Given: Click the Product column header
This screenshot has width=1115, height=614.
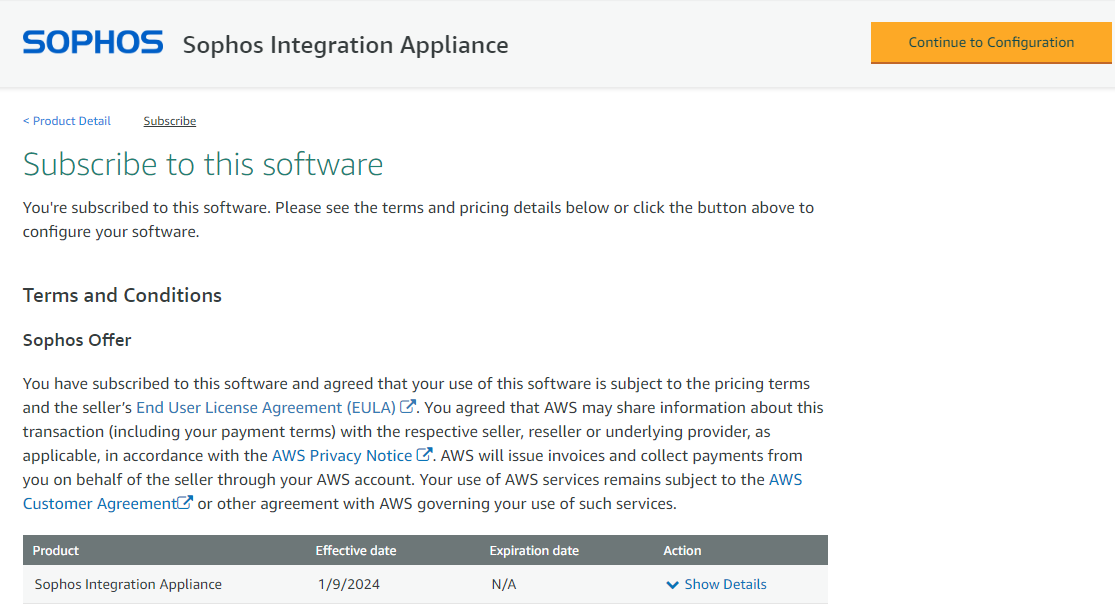Looking at the screenshot, I should 56,550.
